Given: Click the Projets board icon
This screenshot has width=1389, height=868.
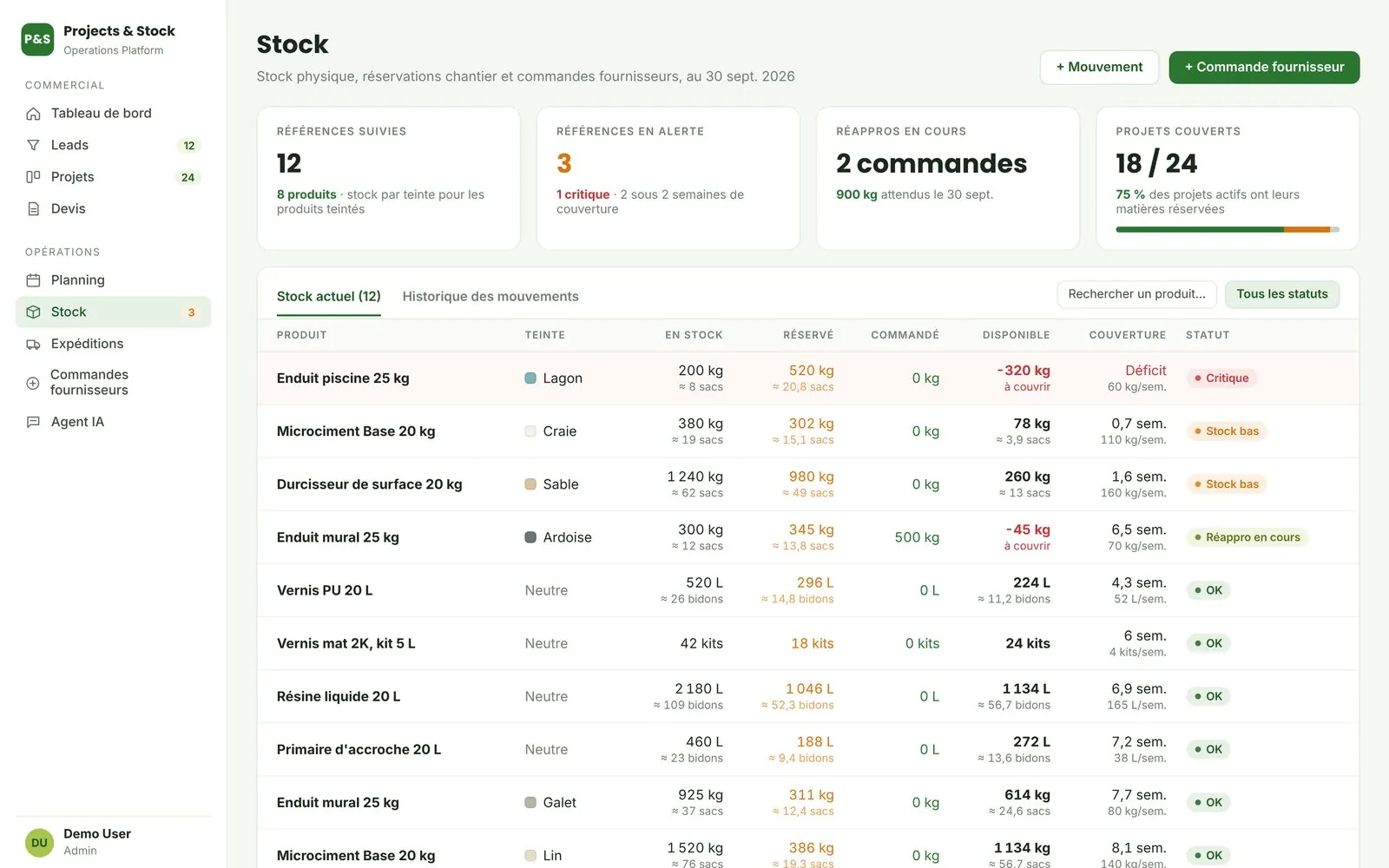Looking at the screenshot, I should point(33,177).
